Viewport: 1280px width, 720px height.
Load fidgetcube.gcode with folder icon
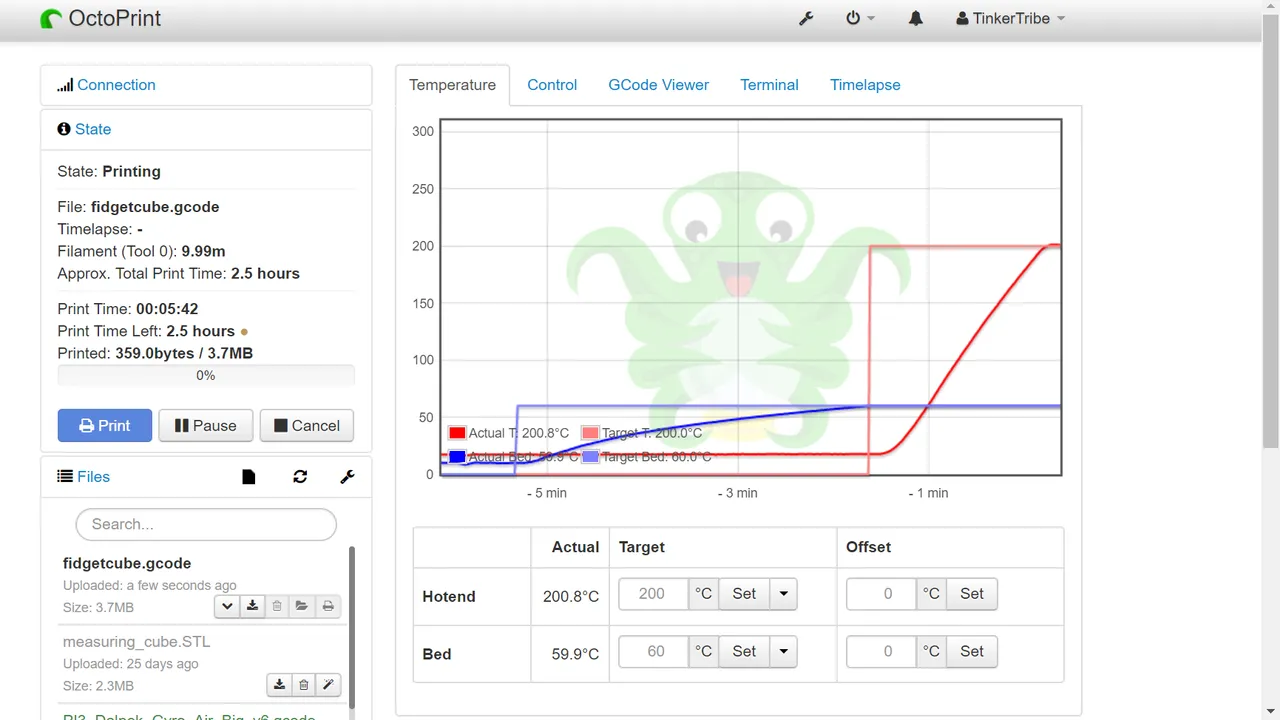point(302,606)
